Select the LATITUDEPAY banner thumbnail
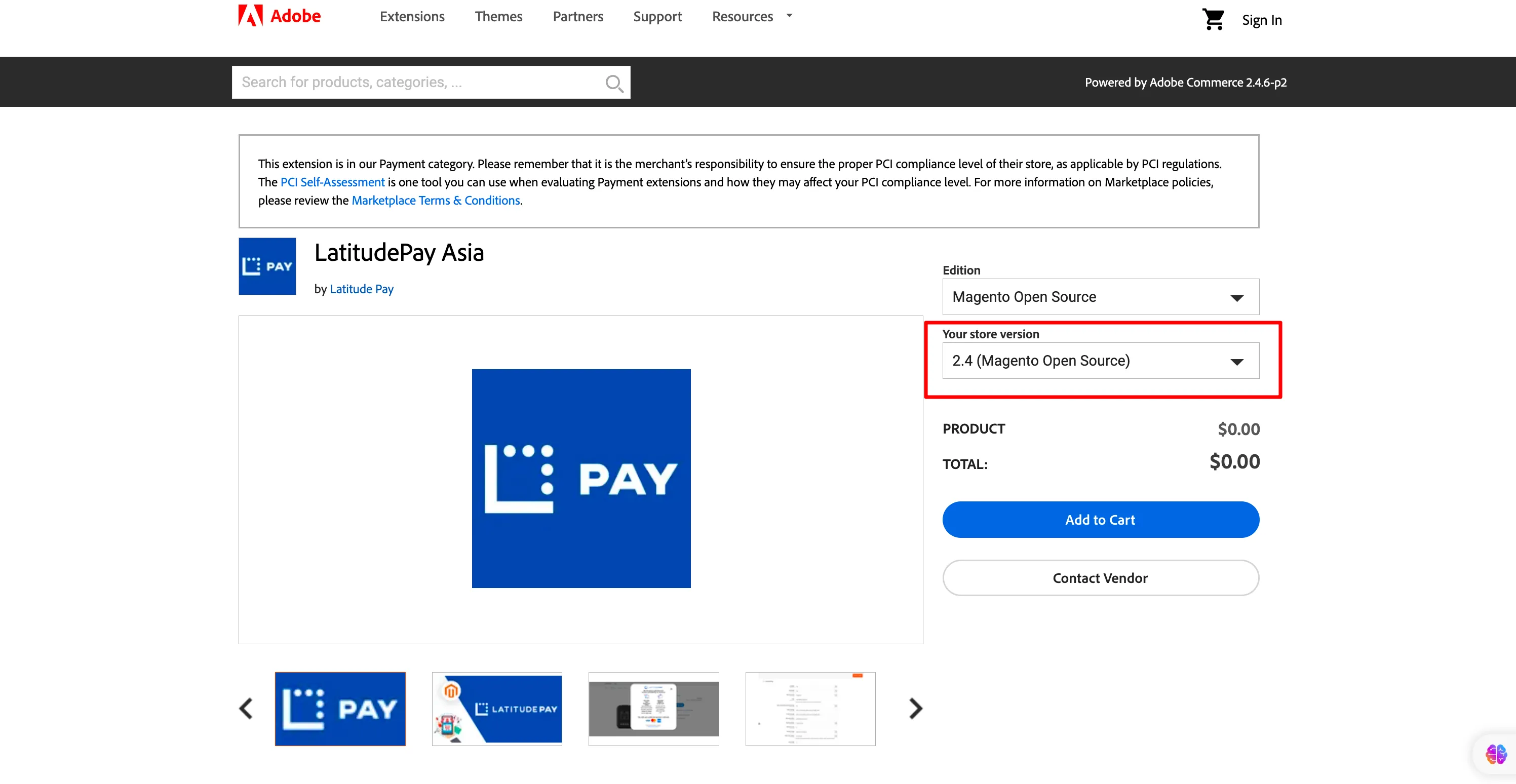 [497, 709]
